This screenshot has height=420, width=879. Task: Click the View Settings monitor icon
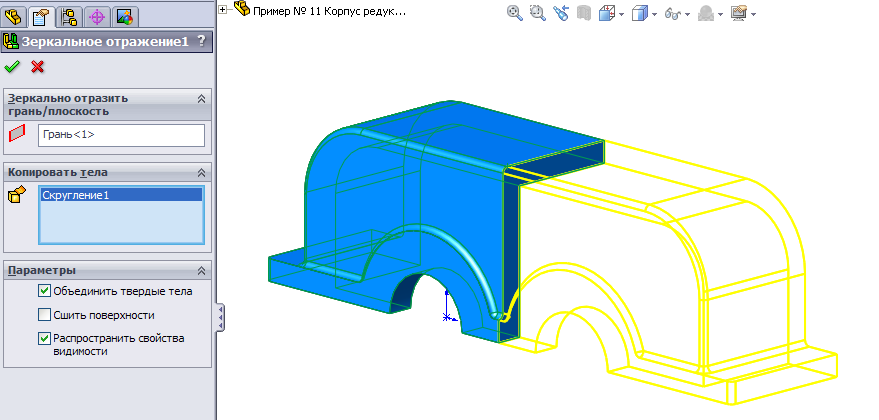[x=739, y=13]
